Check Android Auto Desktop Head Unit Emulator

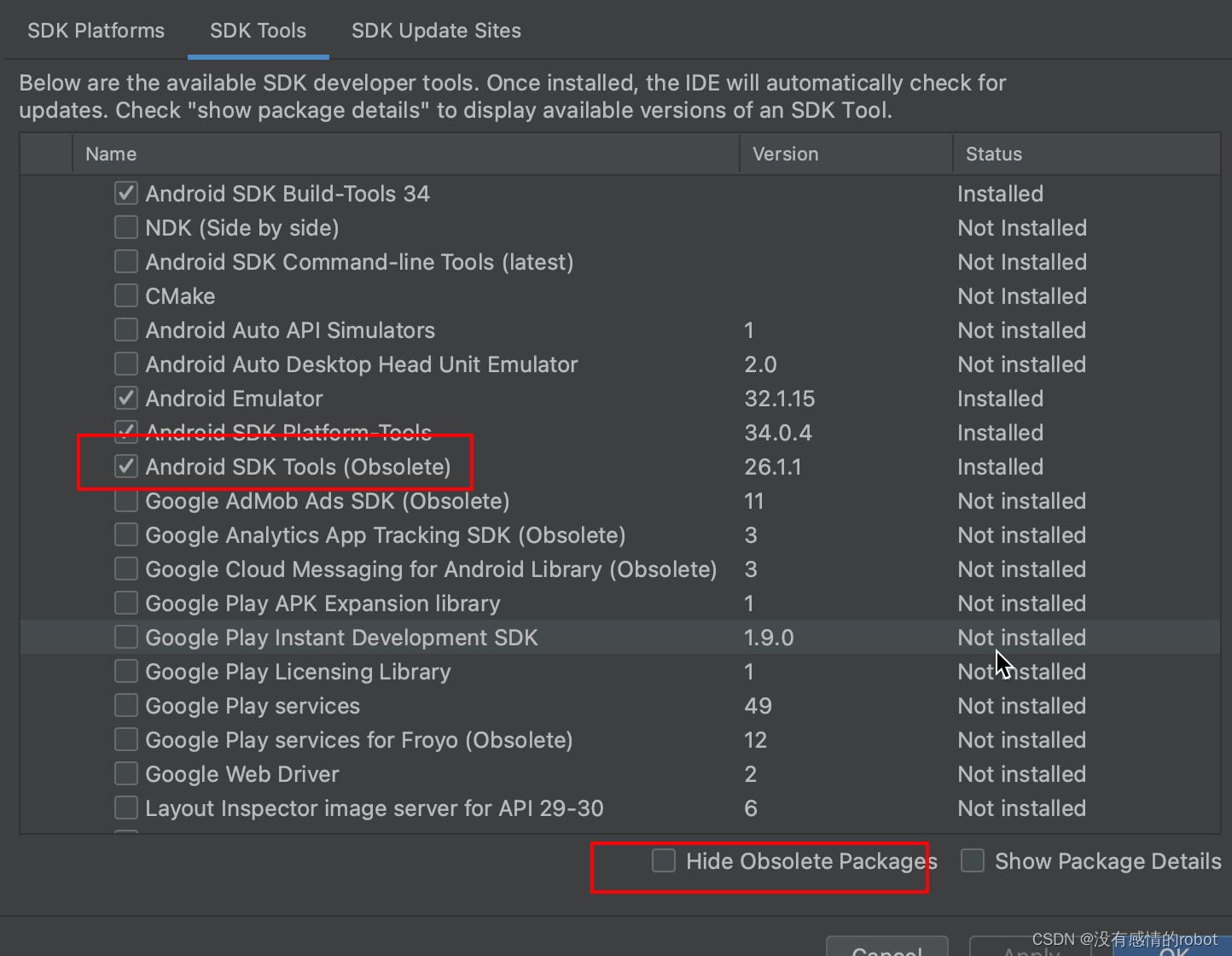126,364
